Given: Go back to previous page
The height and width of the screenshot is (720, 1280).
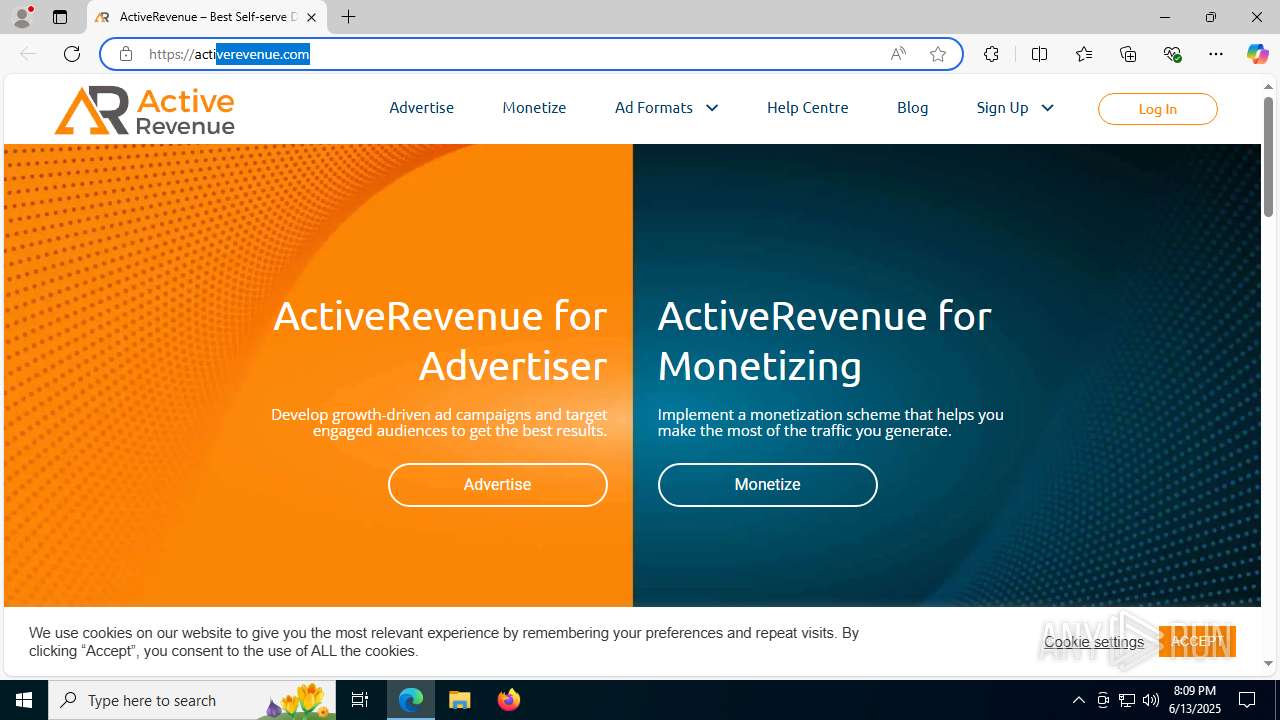Looking at the screenshot, I should coord(28,54).
